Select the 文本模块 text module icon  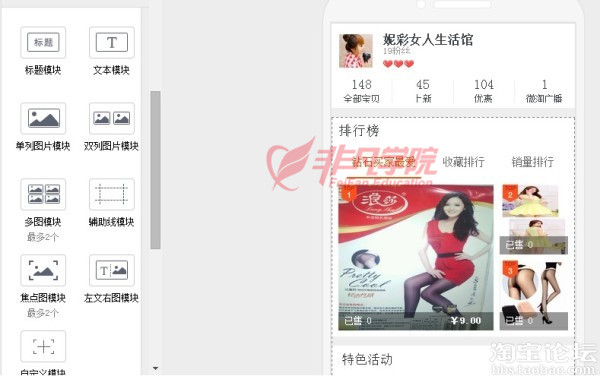pyautogui.click(x=112, y=42)
